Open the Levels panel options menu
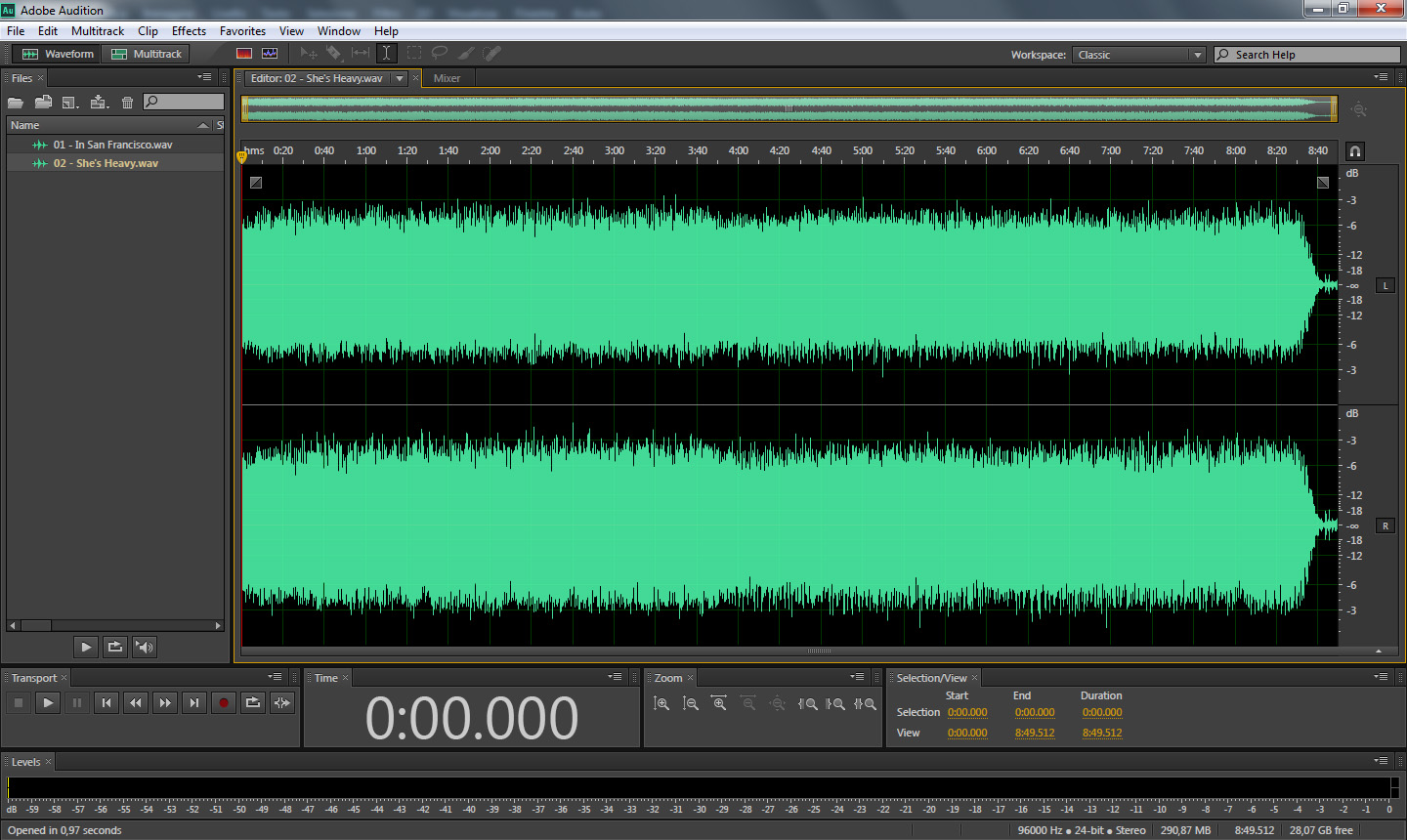Screen dimensions: 1407x840 pos(1381,761)
